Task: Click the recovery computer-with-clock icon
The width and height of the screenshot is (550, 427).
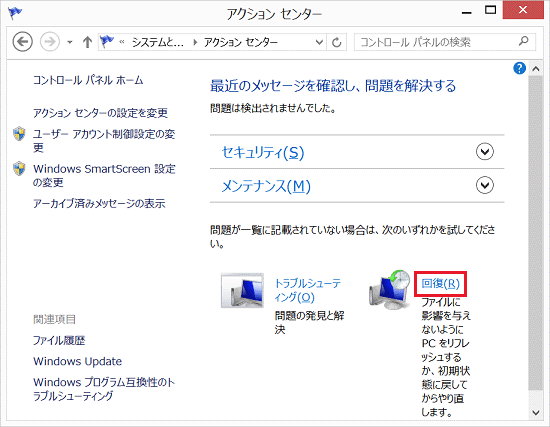Action: (x=389, y=290)
